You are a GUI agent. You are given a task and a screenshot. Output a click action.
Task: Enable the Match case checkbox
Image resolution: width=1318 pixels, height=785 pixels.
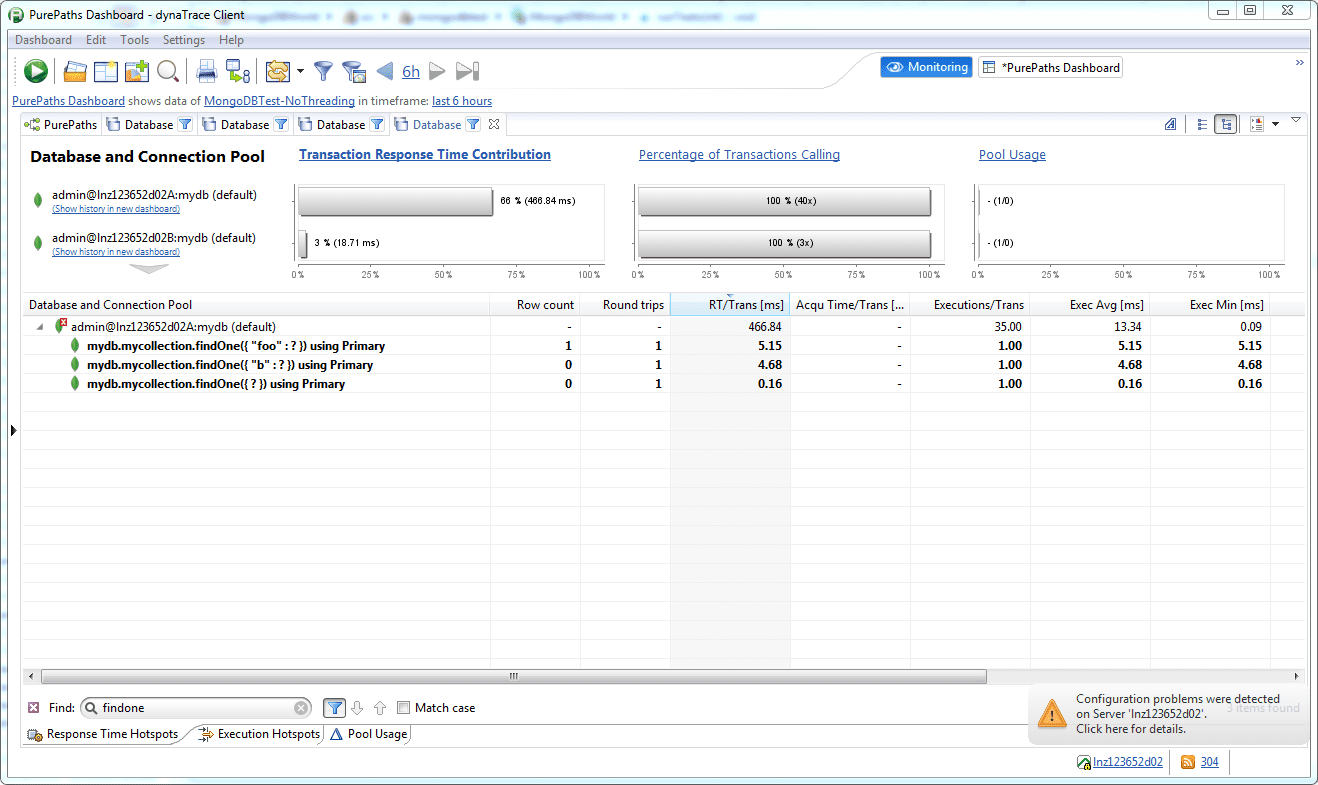403,708
